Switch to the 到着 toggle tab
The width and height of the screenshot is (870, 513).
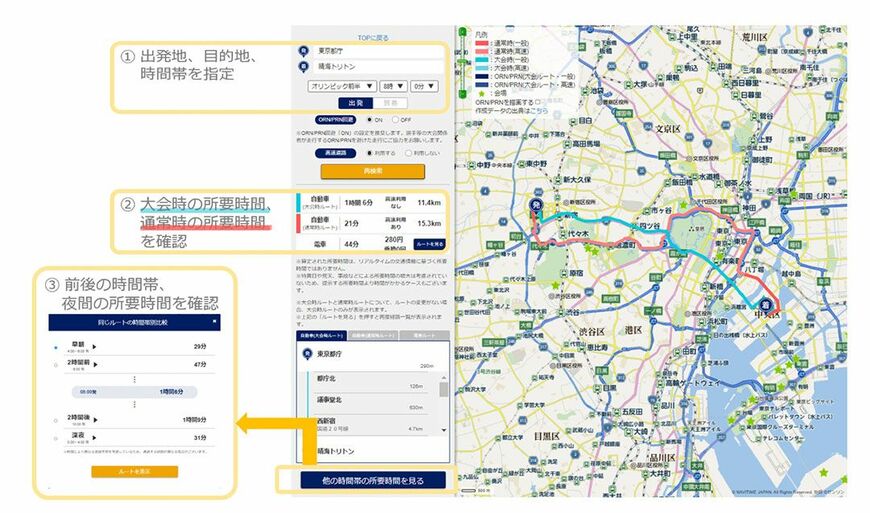click(x=391, y=103)
